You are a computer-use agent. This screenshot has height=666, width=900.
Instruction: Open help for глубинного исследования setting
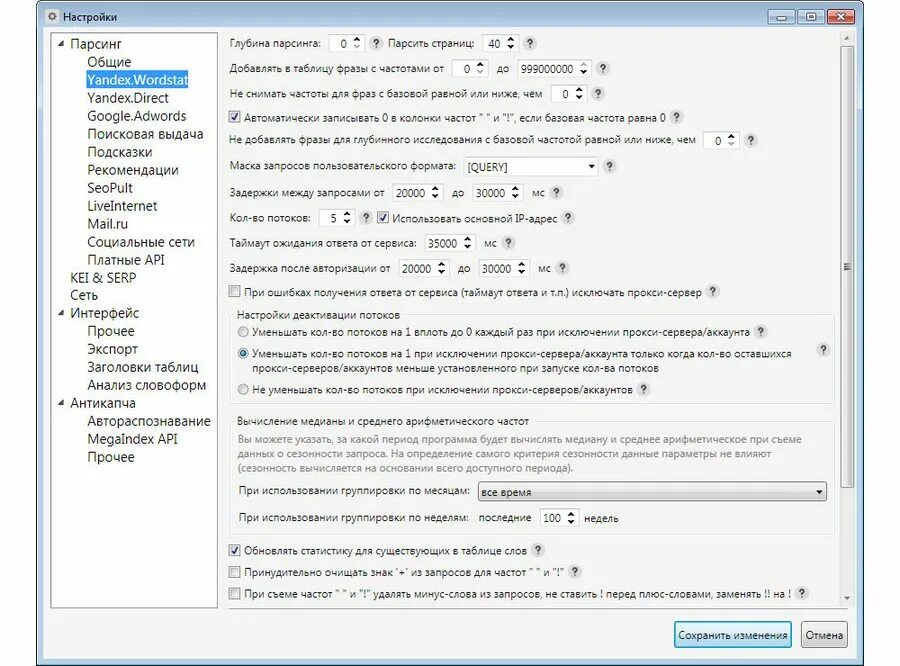[x=750, y=140]
